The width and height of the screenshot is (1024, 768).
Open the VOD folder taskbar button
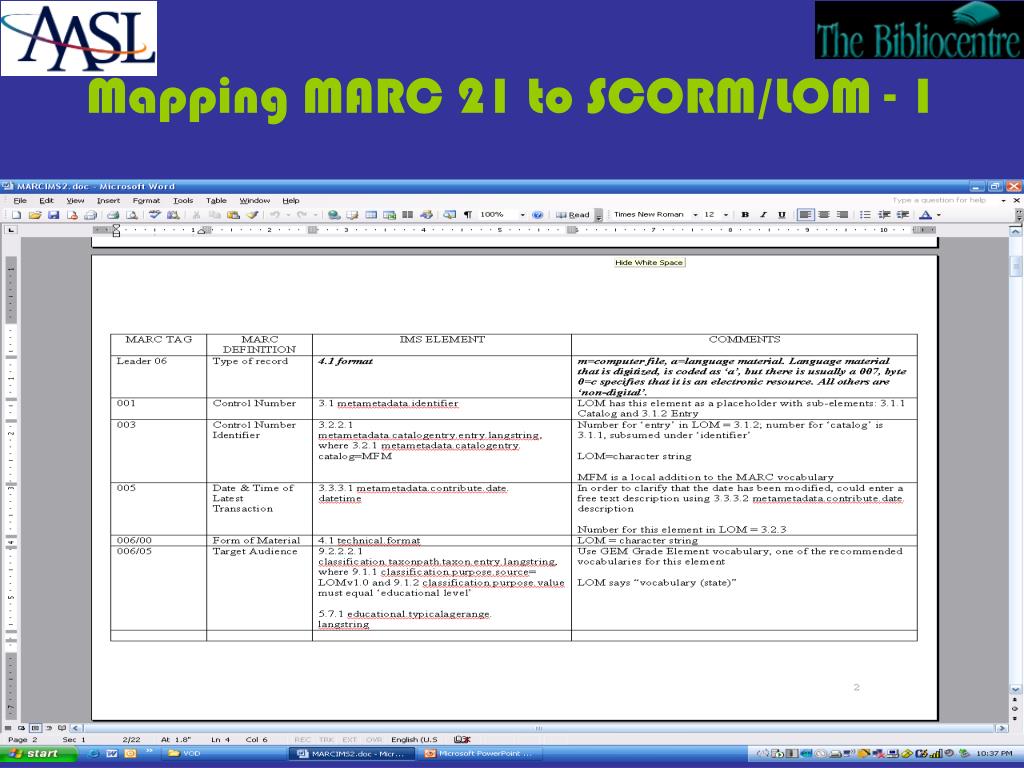click(x=222, y=754)
